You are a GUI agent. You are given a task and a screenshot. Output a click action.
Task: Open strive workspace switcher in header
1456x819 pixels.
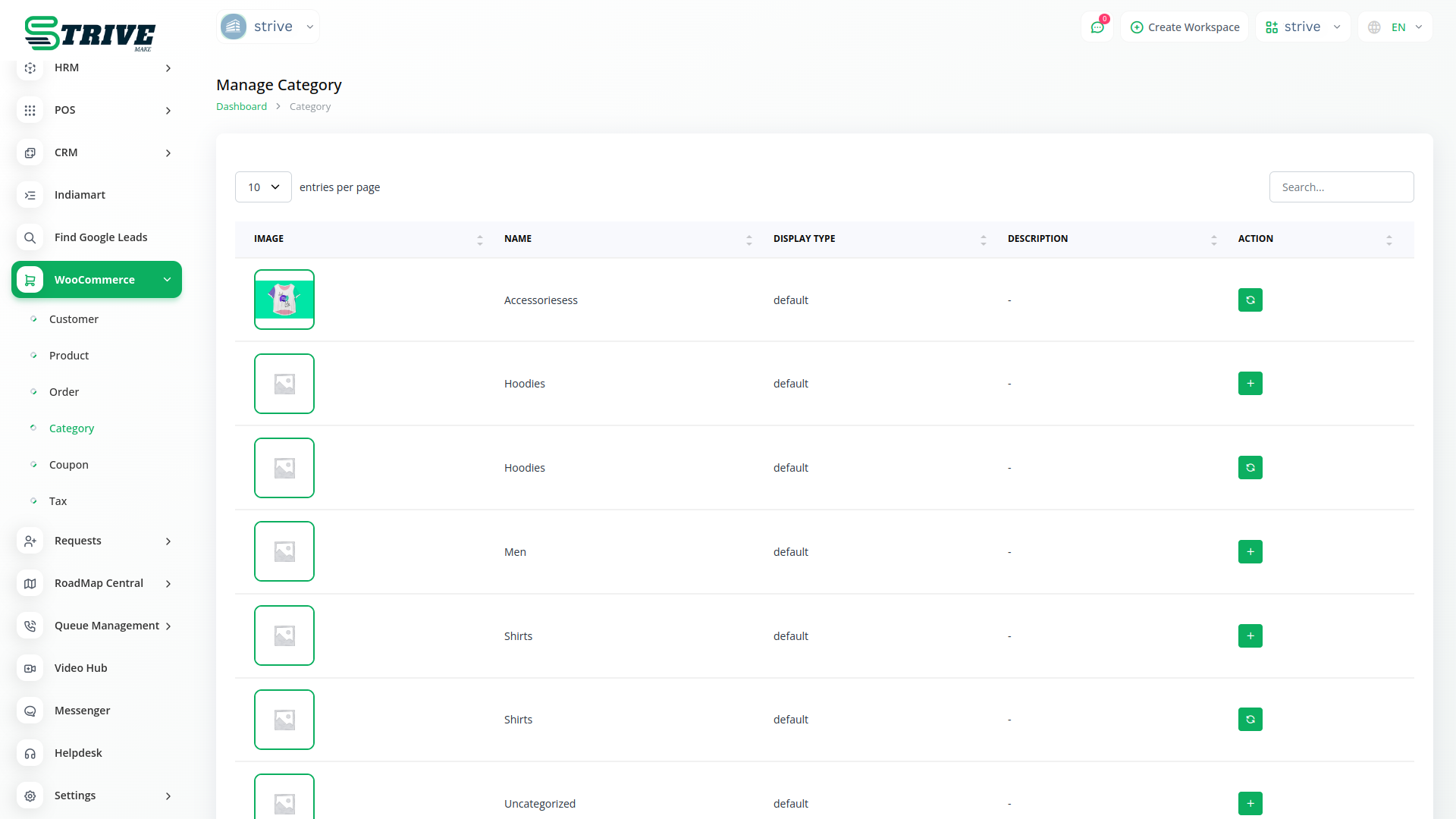tap(1302, 27)
